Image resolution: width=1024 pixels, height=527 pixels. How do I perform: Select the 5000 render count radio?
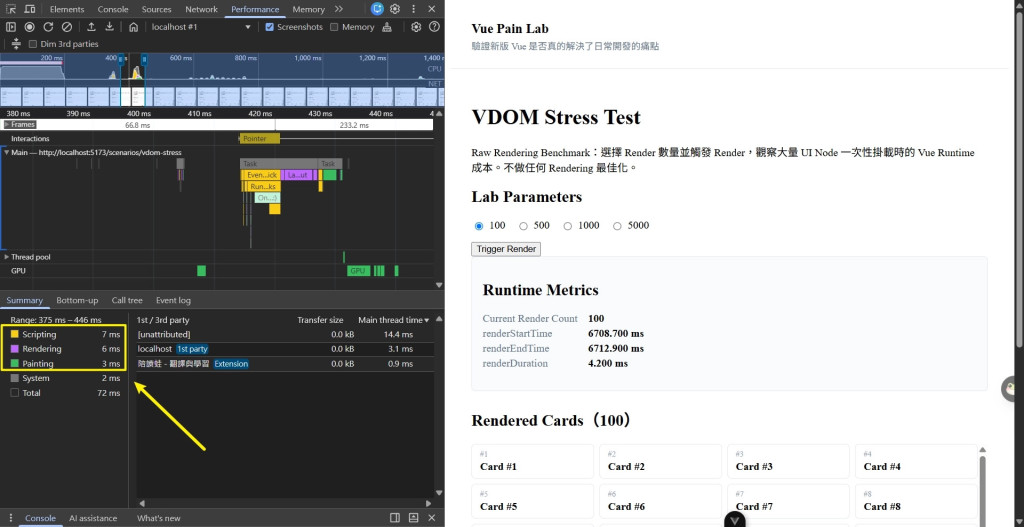pos(617,226)
